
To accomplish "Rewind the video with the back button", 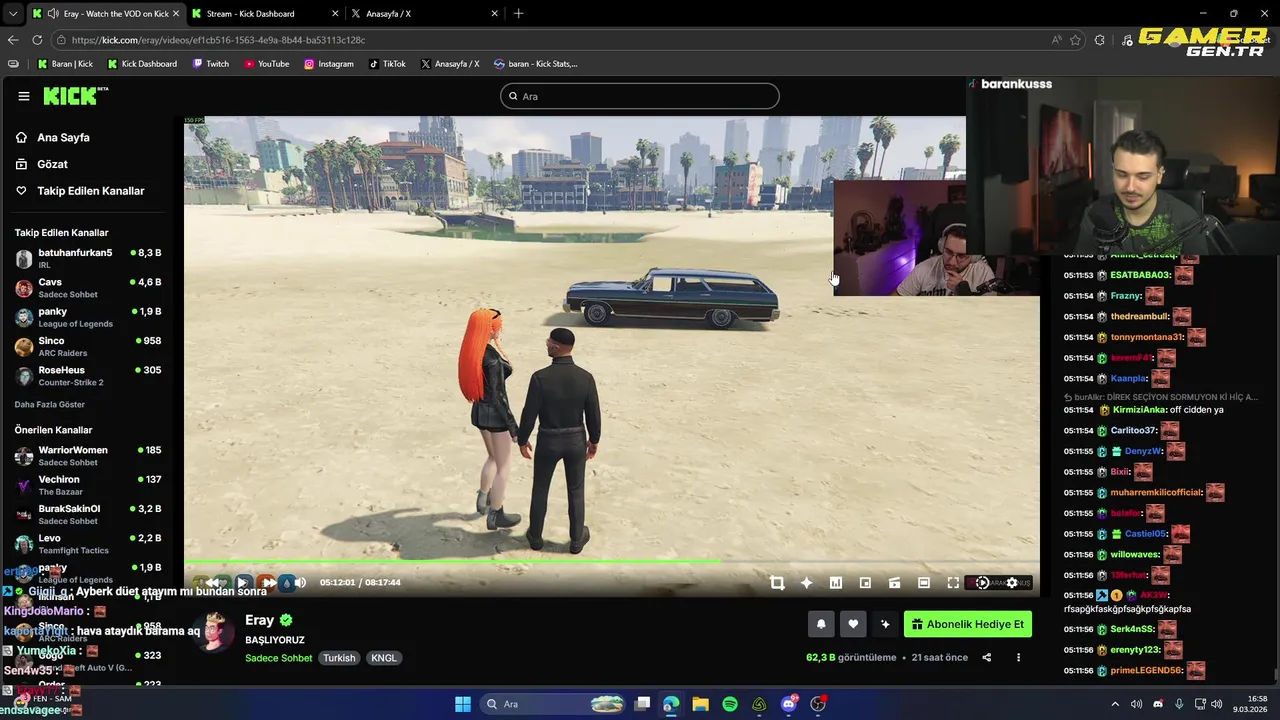I will coord(212,582).
